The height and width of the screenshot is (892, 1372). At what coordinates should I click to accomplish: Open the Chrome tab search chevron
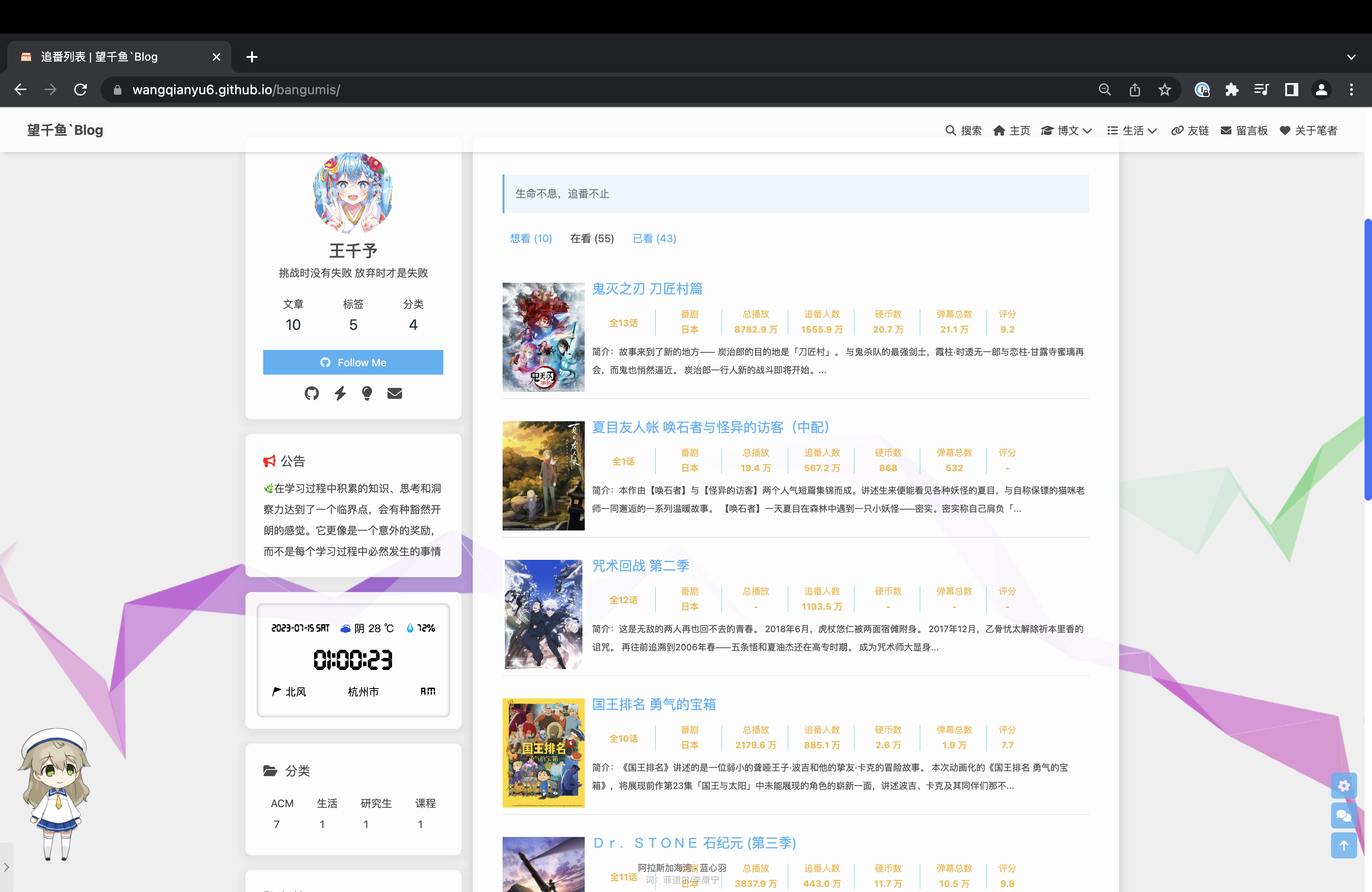[x=1351, y=57]
